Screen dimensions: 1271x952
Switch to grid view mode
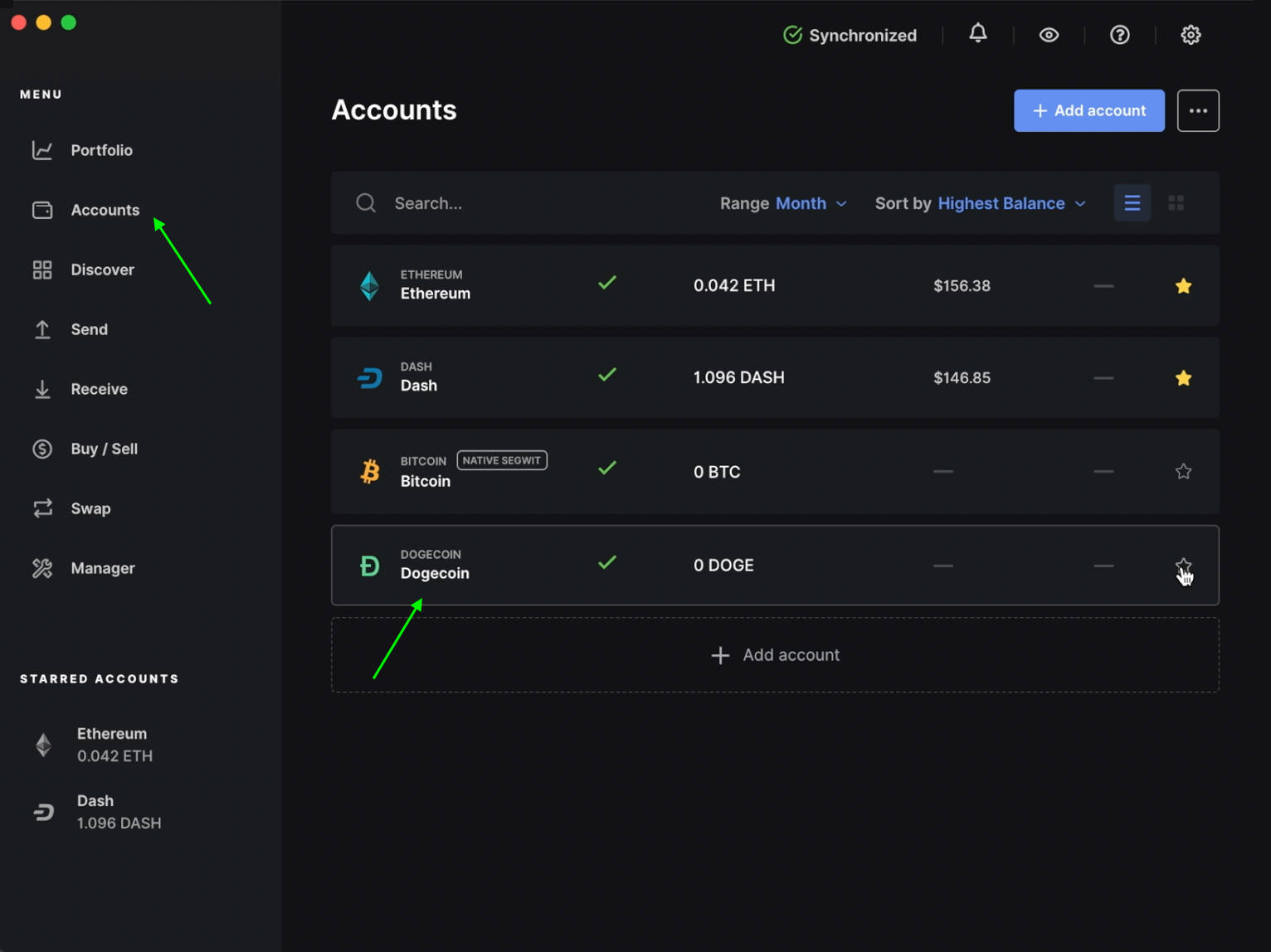[1176, 203]
